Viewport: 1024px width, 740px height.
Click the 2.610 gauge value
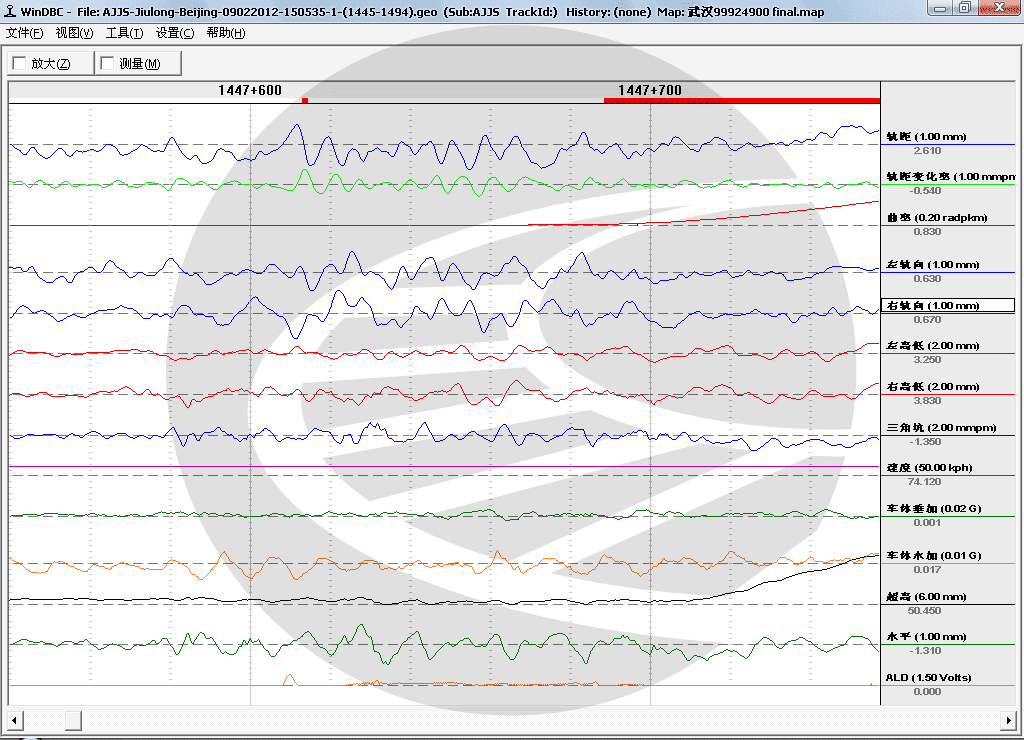[927, 151]
